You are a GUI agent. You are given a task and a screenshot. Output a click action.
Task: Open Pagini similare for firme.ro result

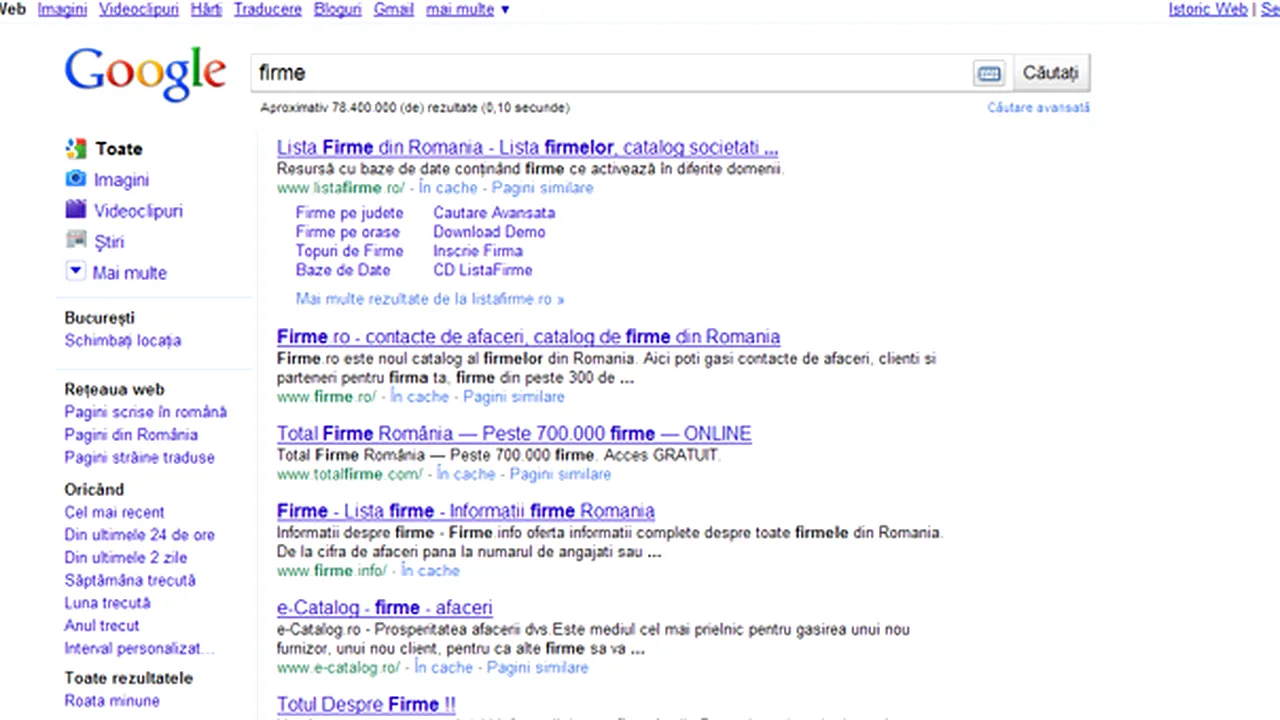(x=514, y=397)
